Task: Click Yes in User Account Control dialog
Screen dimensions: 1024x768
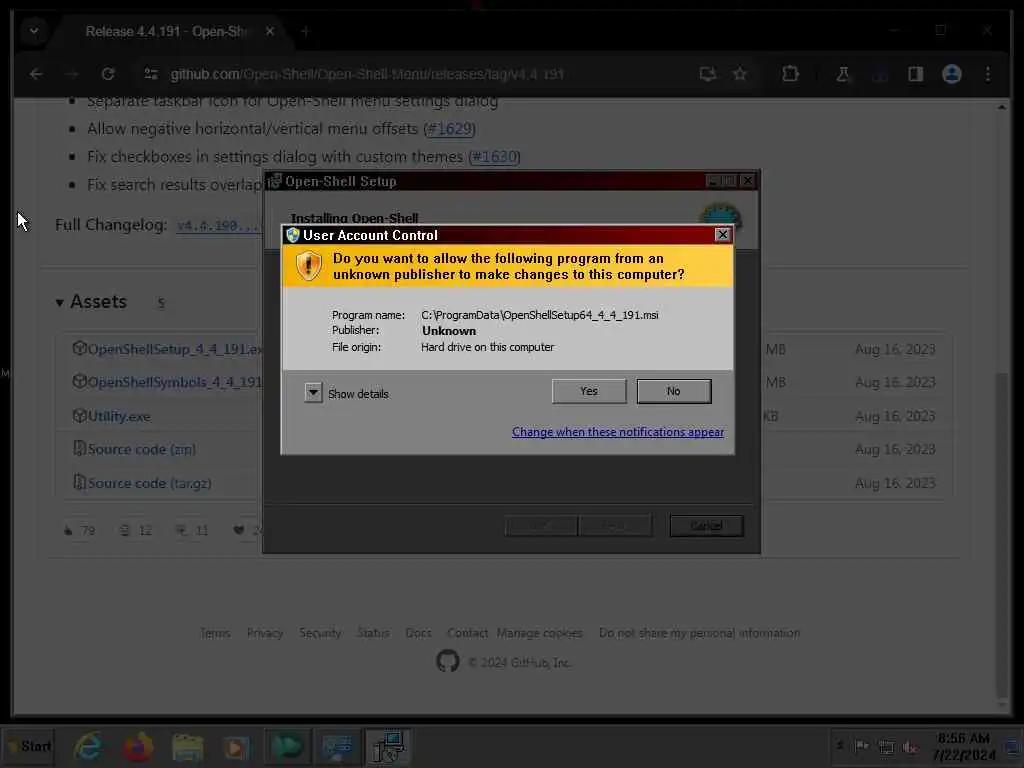Action: [588, 391]
